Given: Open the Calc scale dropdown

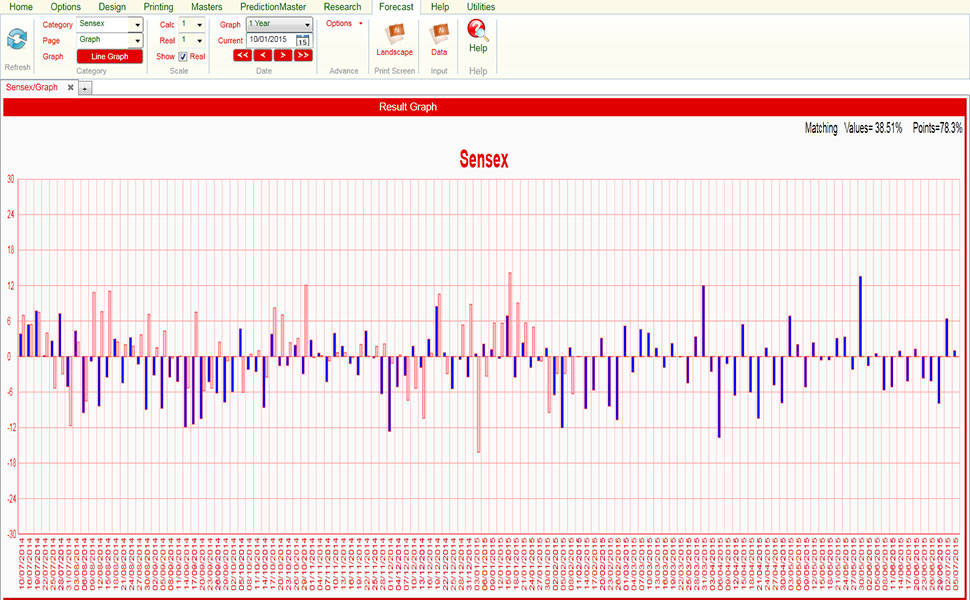Looking at the screenshot, I should point(199,24).
